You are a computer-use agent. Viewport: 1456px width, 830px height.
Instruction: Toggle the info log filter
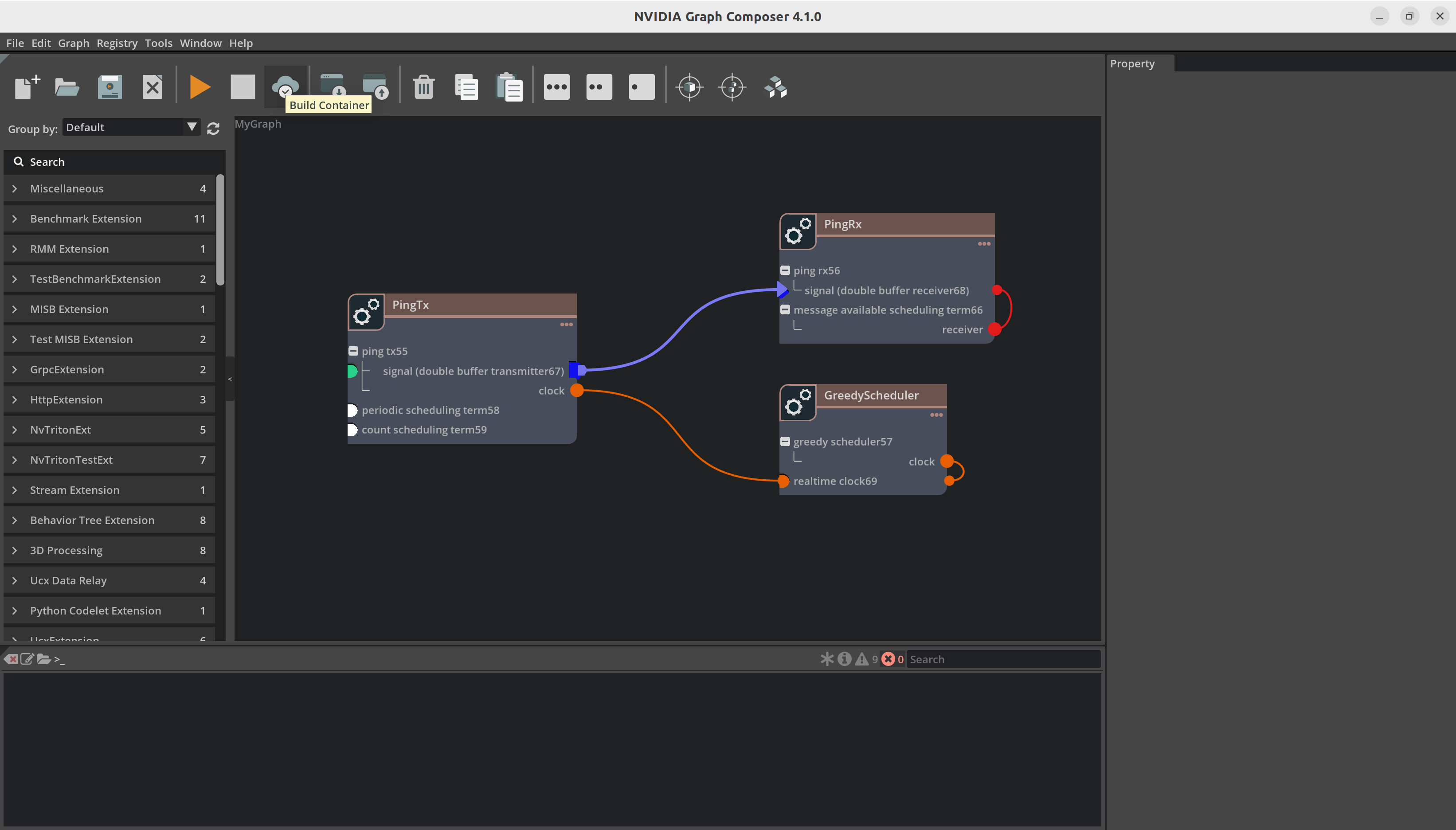[845, 659]
